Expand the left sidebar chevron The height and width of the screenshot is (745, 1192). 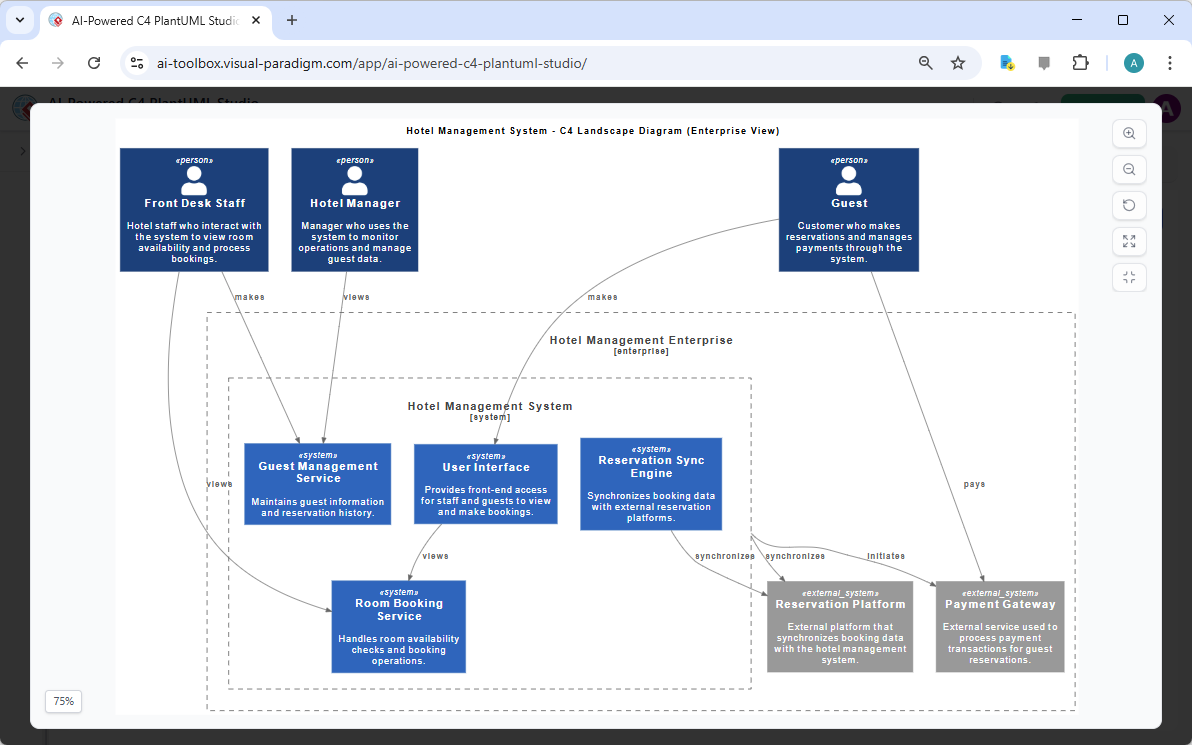click(x=23, y=152)
